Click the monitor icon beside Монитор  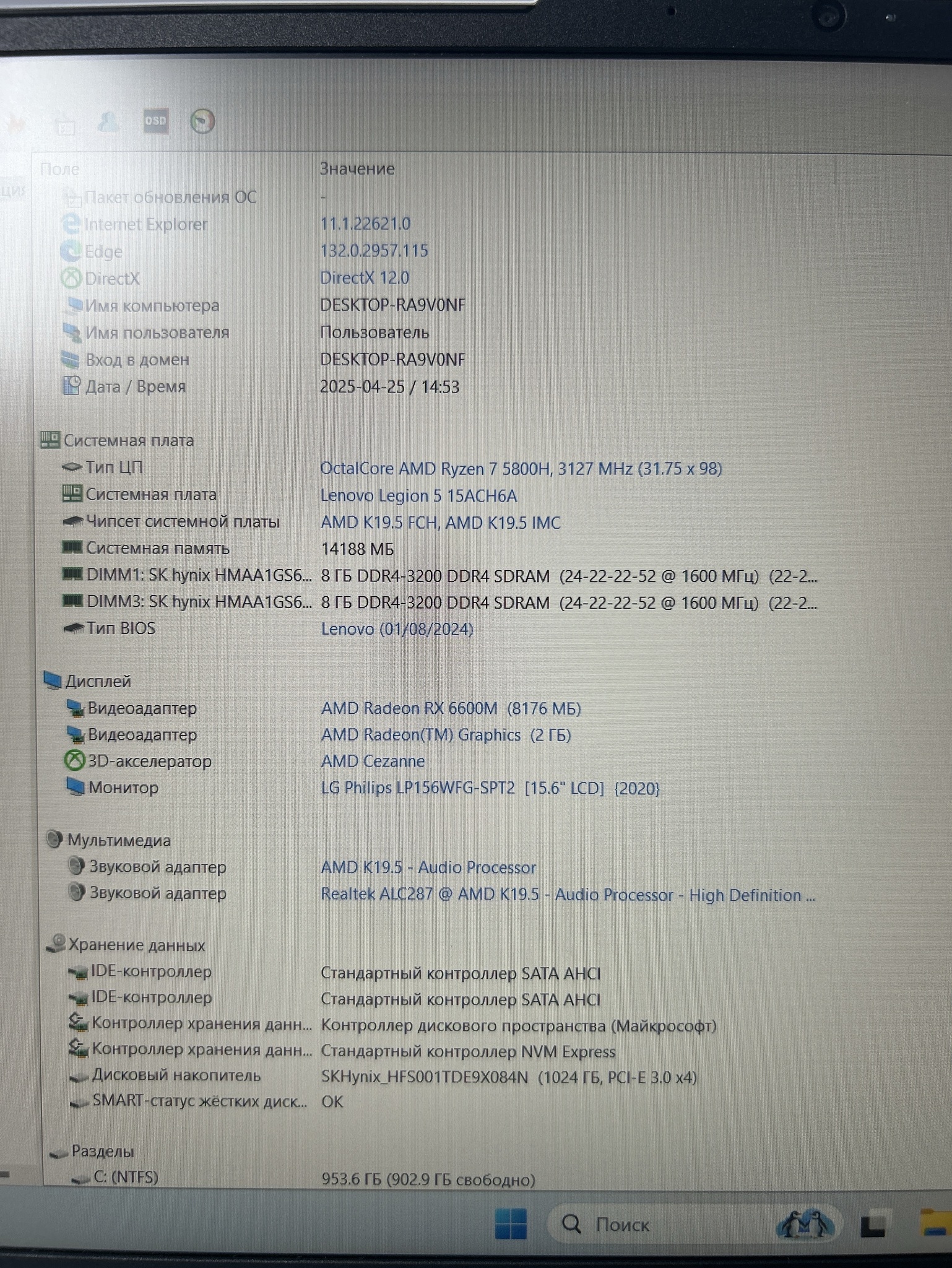point(75,788)
